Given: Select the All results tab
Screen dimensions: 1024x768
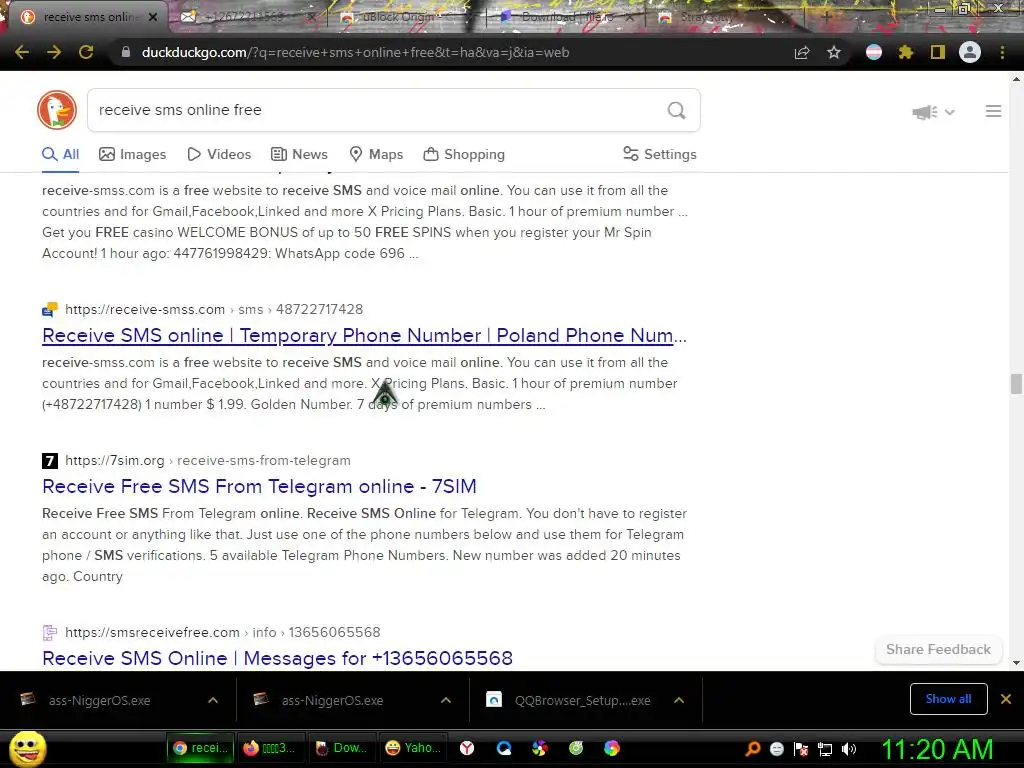Looking at the screenshot, I should (61, 155).
